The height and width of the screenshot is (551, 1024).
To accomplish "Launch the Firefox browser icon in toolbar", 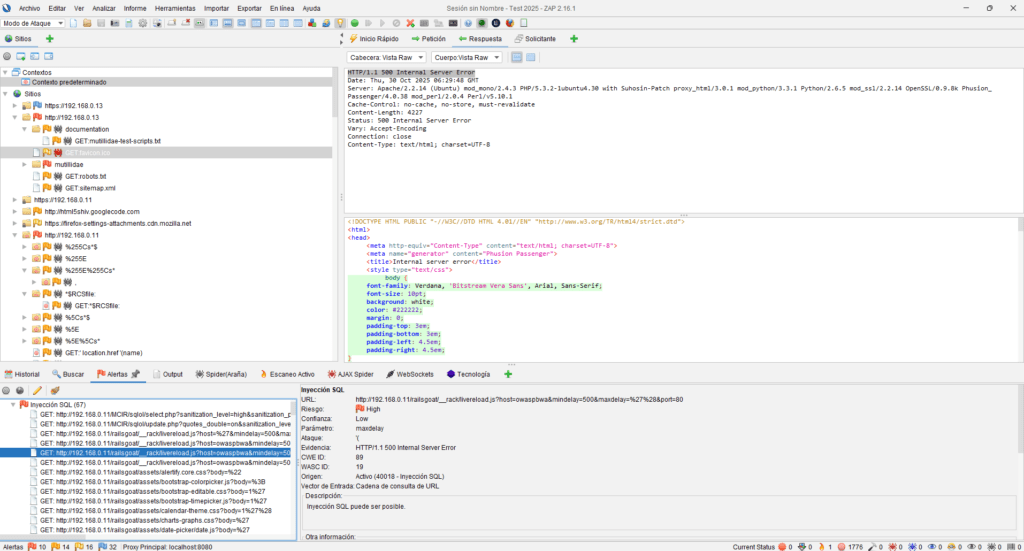I will tap(508, 23).
